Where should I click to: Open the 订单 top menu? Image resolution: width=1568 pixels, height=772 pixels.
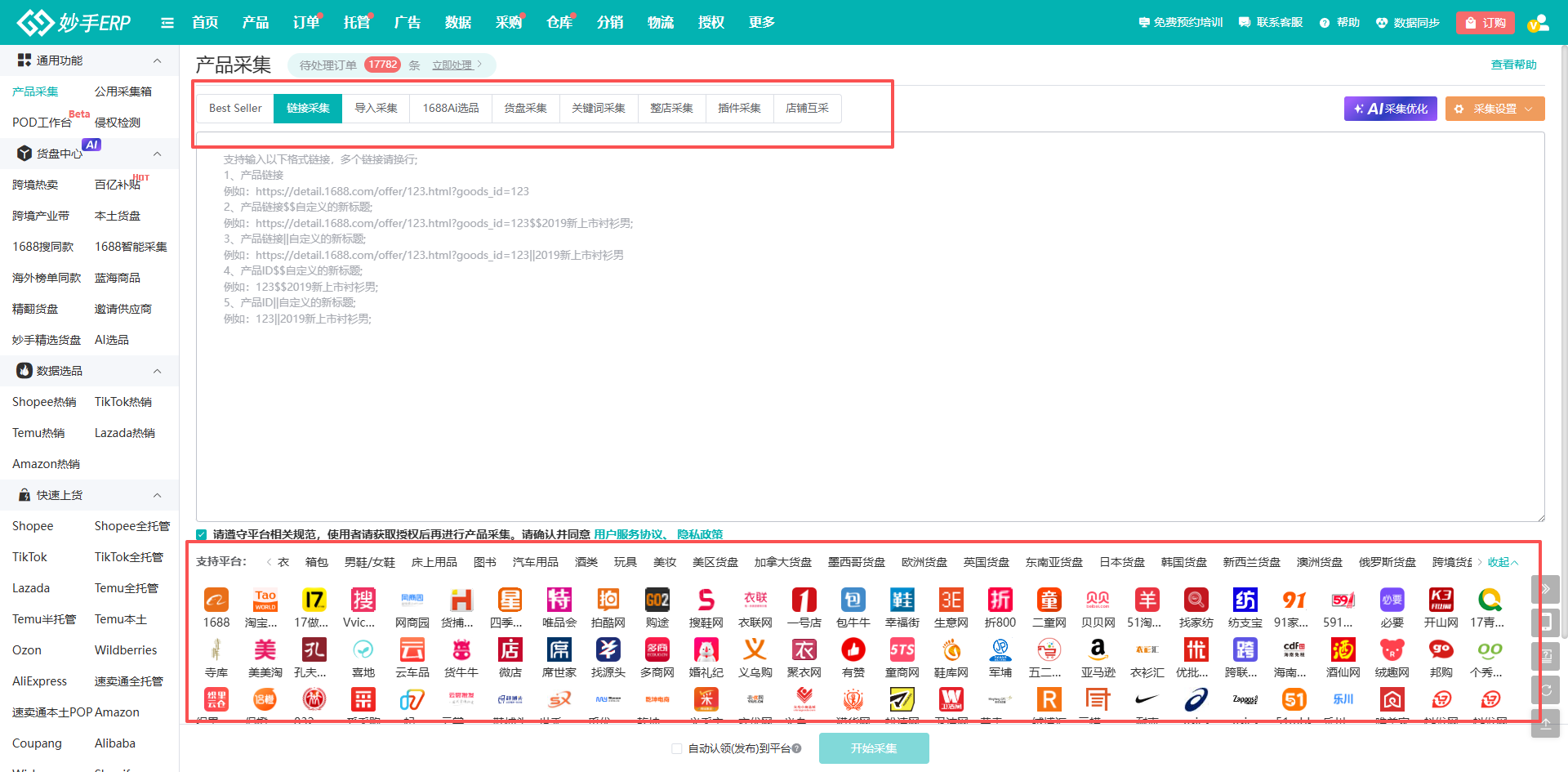(x=305, y=23)
